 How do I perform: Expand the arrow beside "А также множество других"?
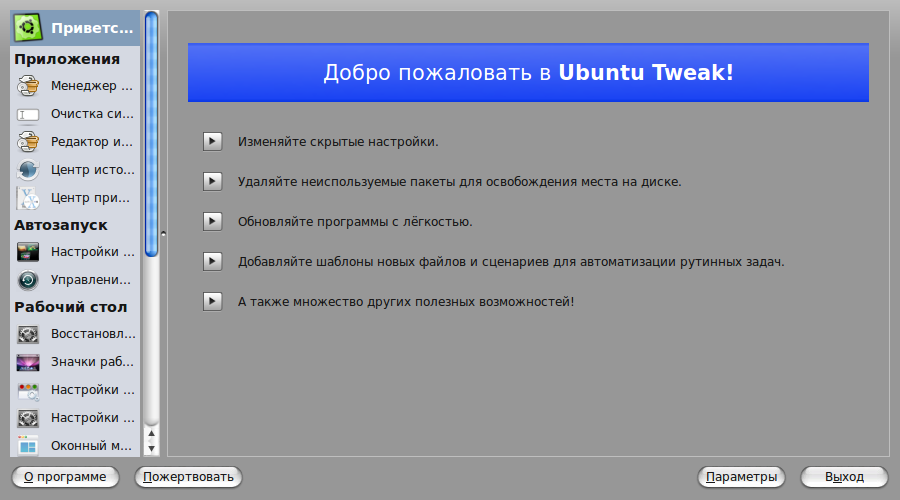pos(212,301)
